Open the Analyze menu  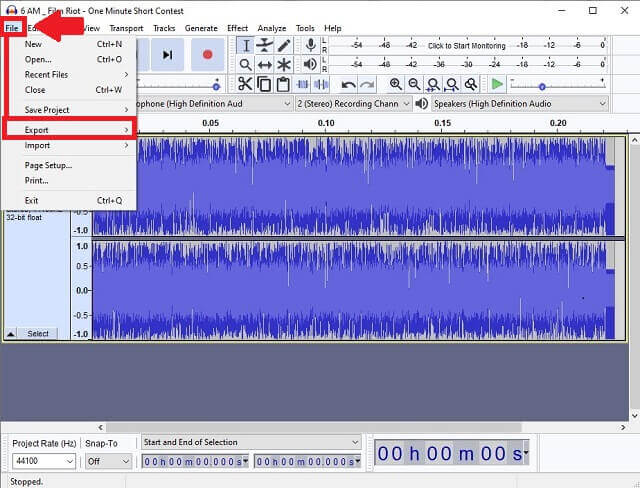pyautogui.click(x=272, y=28)
